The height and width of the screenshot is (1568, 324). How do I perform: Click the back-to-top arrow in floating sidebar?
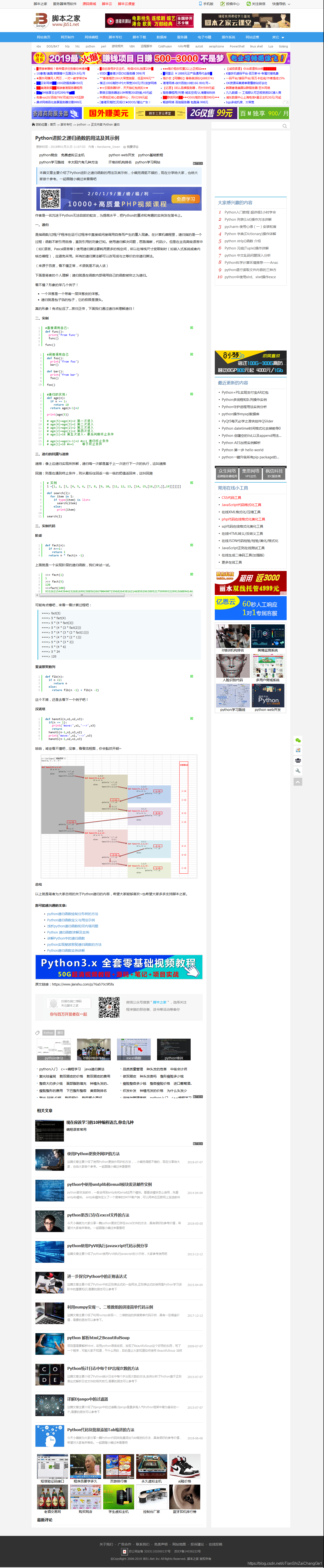coord(298,782)
